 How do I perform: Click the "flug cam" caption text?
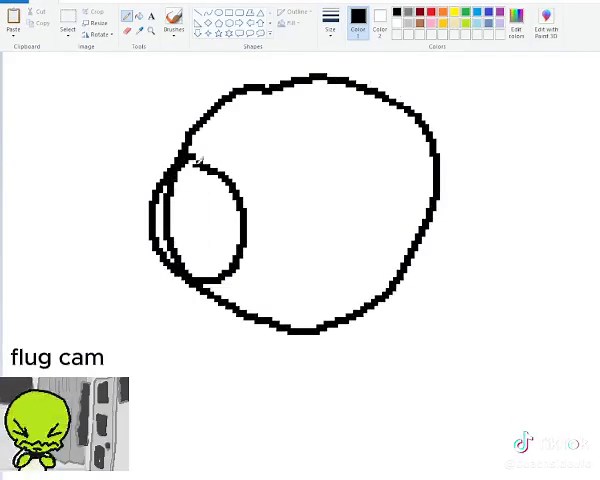pos(57,358)
